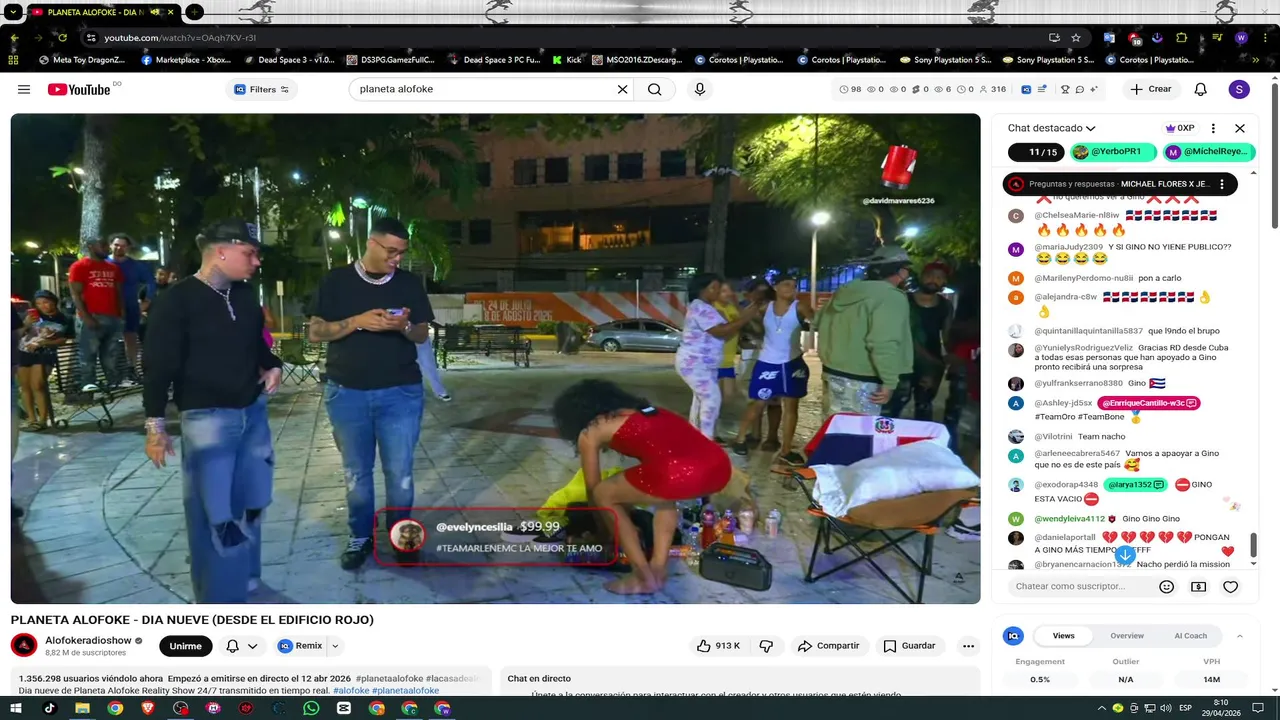Focus the 'Chatear como suscriptor' chat input
The width and height of the screenshot is (1280, 720).
click(x=1078, y=587)
